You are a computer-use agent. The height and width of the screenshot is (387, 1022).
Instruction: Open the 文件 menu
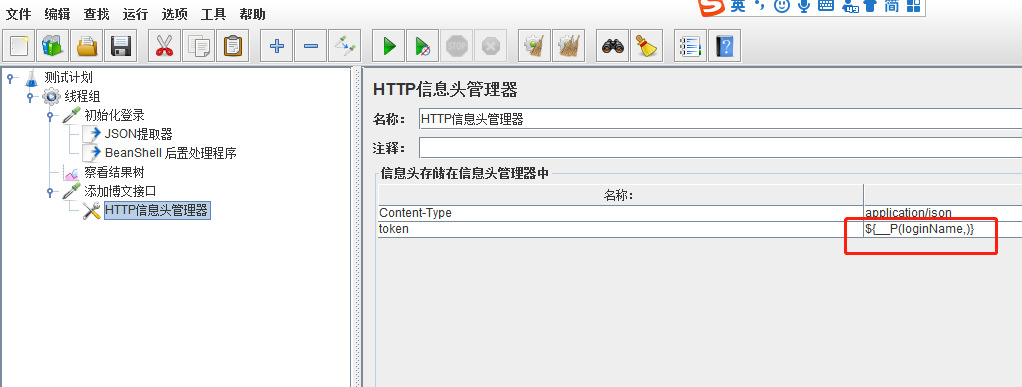(x=18, y=14)
